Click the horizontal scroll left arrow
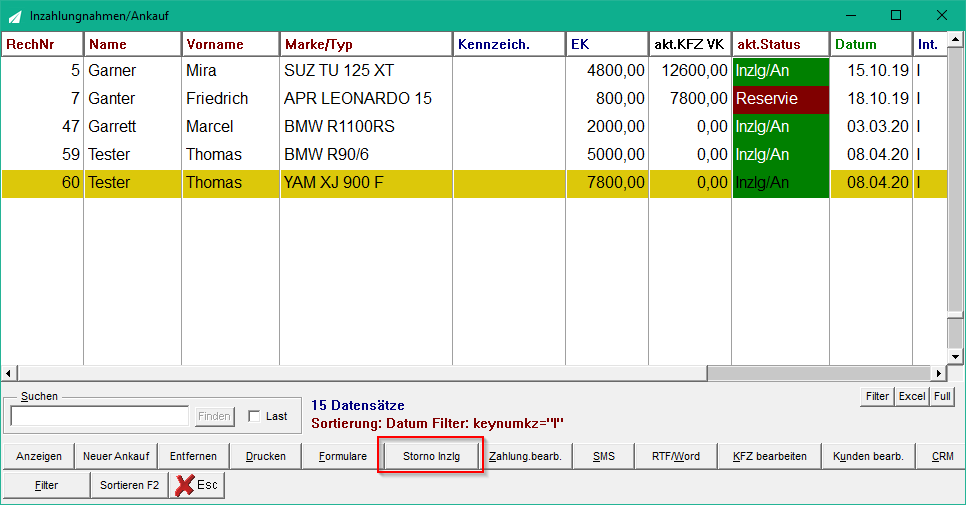Viewport: 966px width, 505px height. pyautogui.click(x=9, y=373)
